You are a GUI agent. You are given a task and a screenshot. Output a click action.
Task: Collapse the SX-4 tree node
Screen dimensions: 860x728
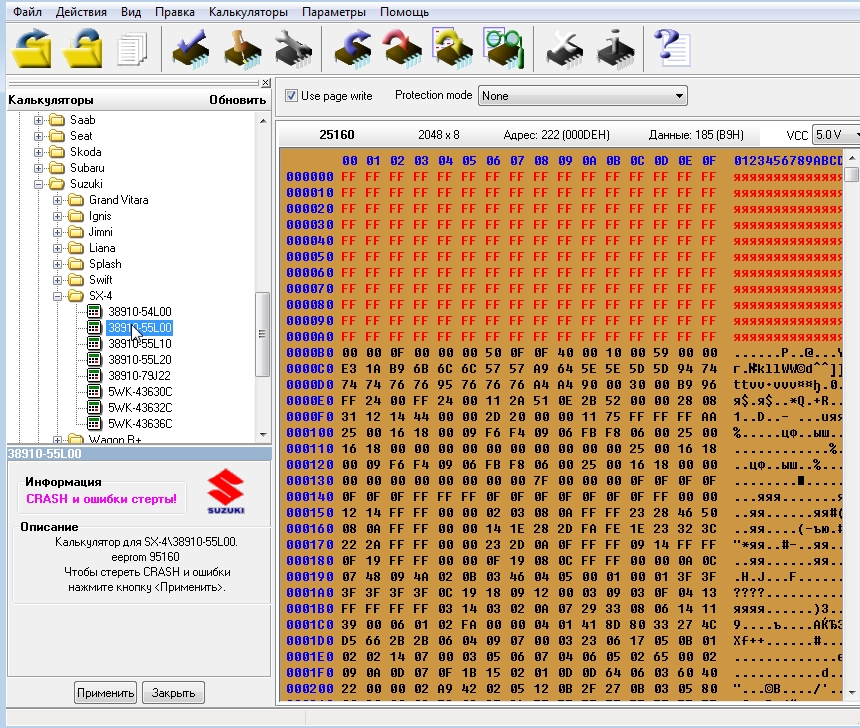point(57,296)
